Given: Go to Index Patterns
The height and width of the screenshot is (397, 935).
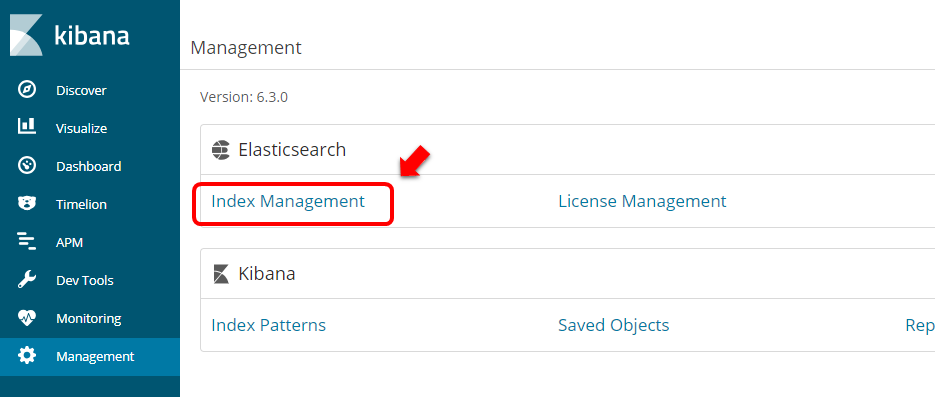Looking at the screenshot, I should tap(268, 325).
